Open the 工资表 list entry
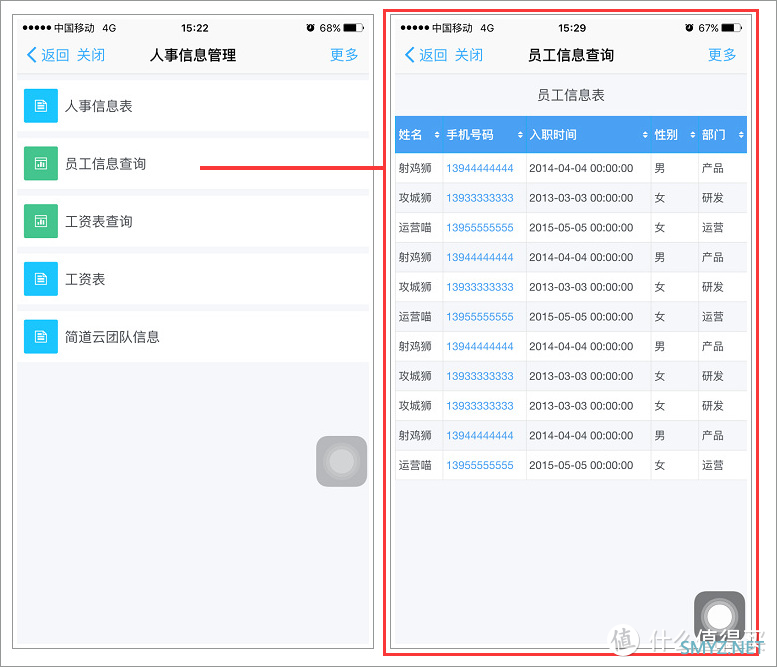The height and width of the screenshot is (667, 777). click(x=193, y=278)
